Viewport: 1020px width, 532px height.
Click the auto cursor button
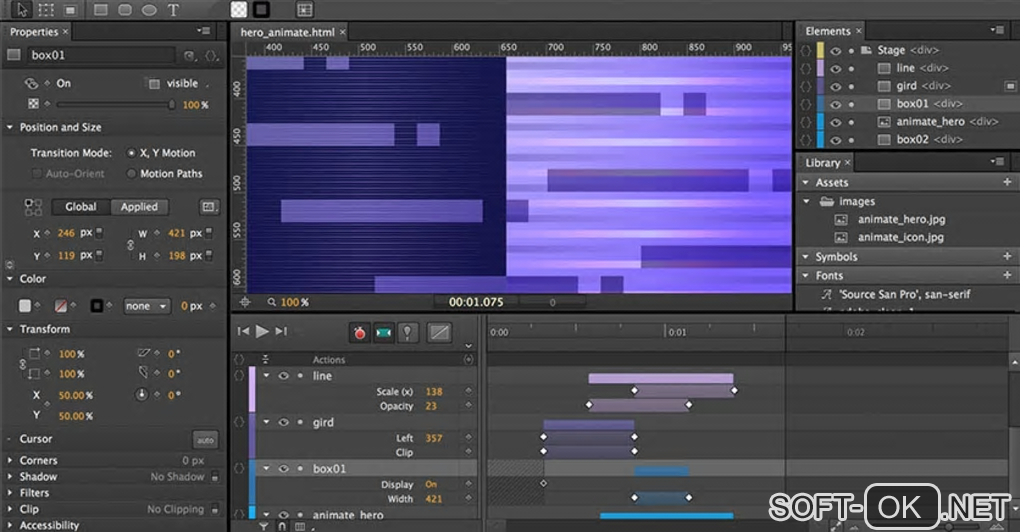pos(205,440)
